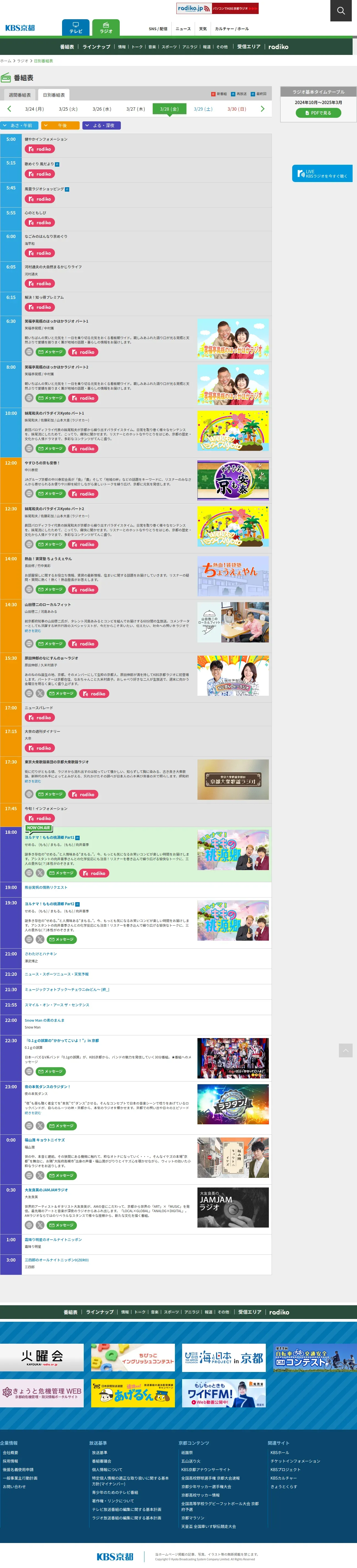Open 会社概要 footer link
Image resolution: width=357 pixels, height=1568 pixels.
click(10, 1452)
